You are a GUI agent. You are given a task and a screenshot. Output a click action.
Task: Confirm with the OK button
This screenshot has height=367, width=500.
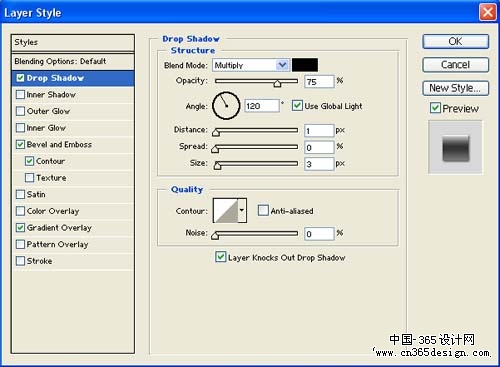point(456,42)
